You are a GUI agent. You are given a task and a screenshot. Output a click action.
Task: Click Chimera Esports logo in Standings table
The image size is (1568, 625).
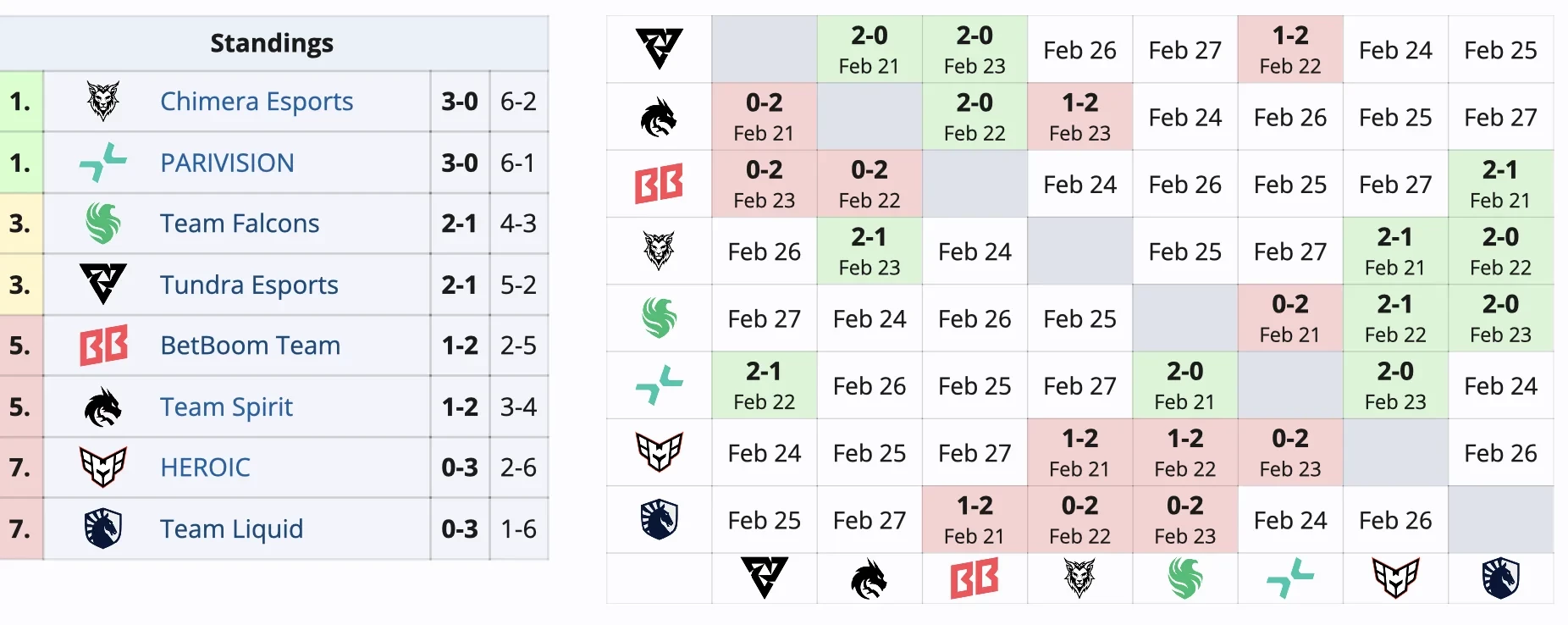tap(103, 102)
